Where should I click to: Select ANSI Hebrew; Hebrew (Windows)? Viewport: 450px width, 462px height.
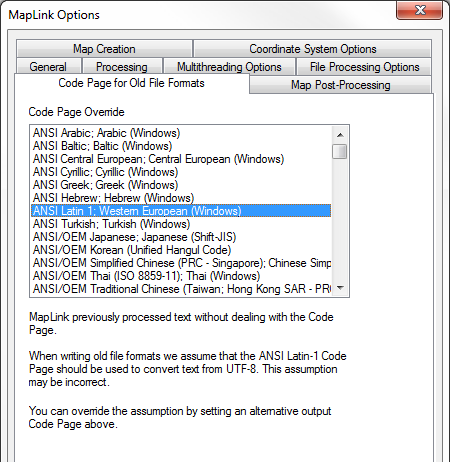click(181, 198)
